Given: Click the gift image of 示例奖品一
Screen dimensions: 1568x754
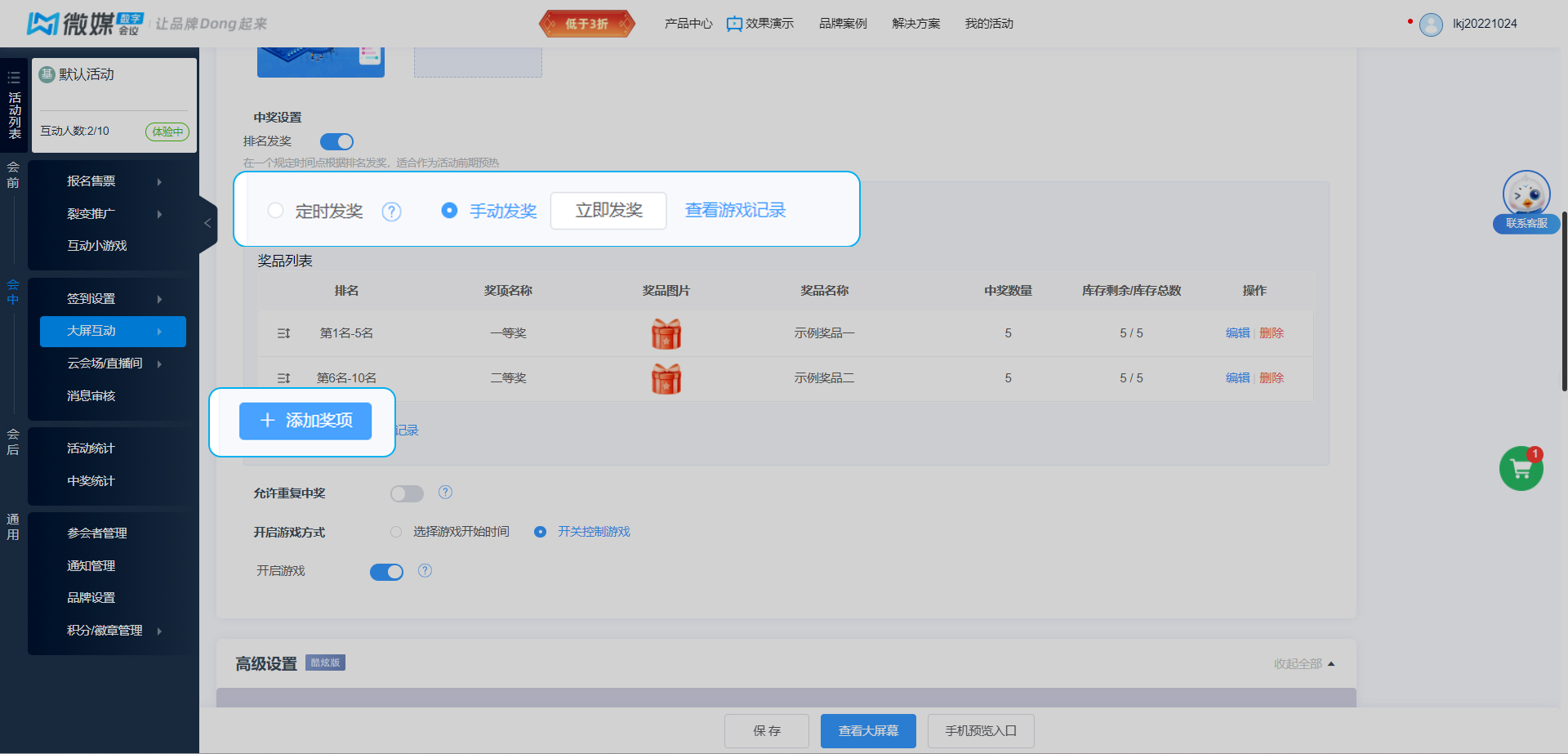Looking at the screenshot, I should coord(666,333).
